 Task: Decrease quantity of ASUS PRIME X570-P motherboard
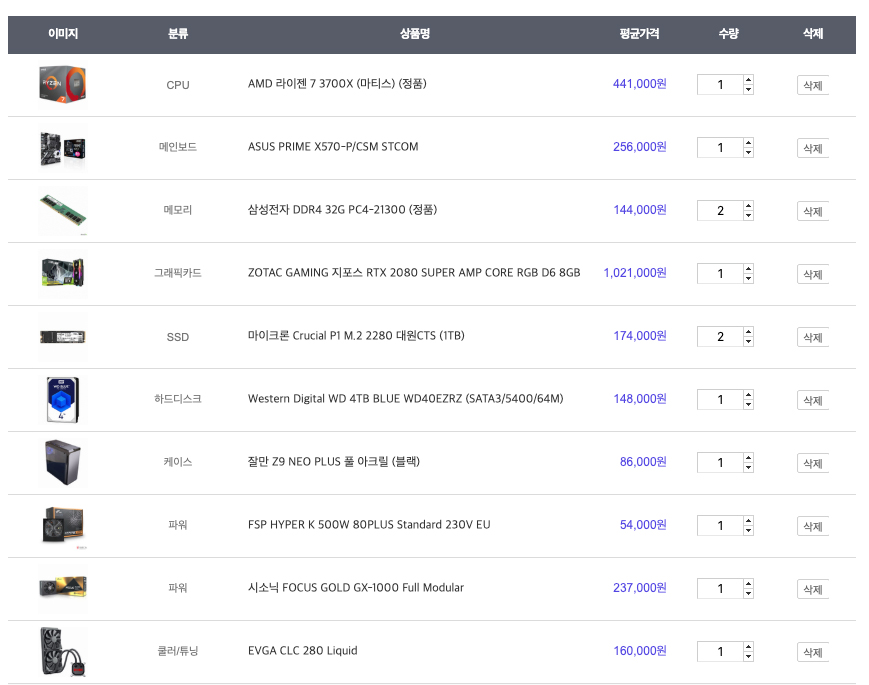(748, 152)
